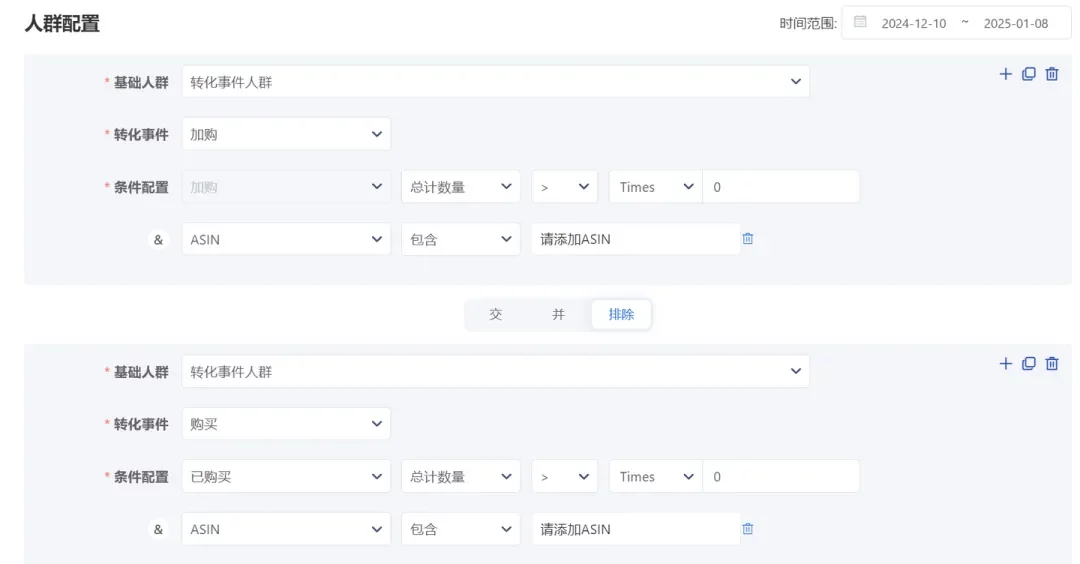Remove the ASIN condition row in second group
Image resolution: width=1080 pixels, height=564 pixels.
tap(748, 529)
